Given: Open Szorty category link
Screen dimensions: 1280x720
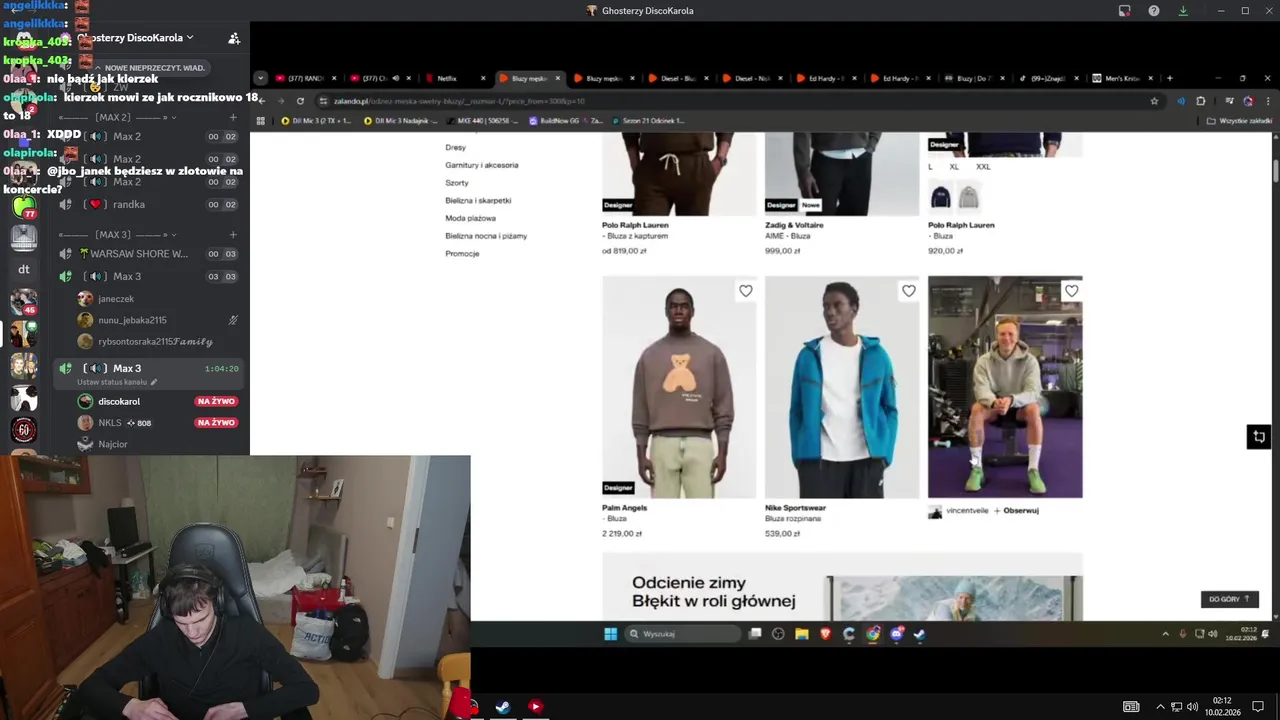Looking at the screenshot, I should [x=457, y=183].
